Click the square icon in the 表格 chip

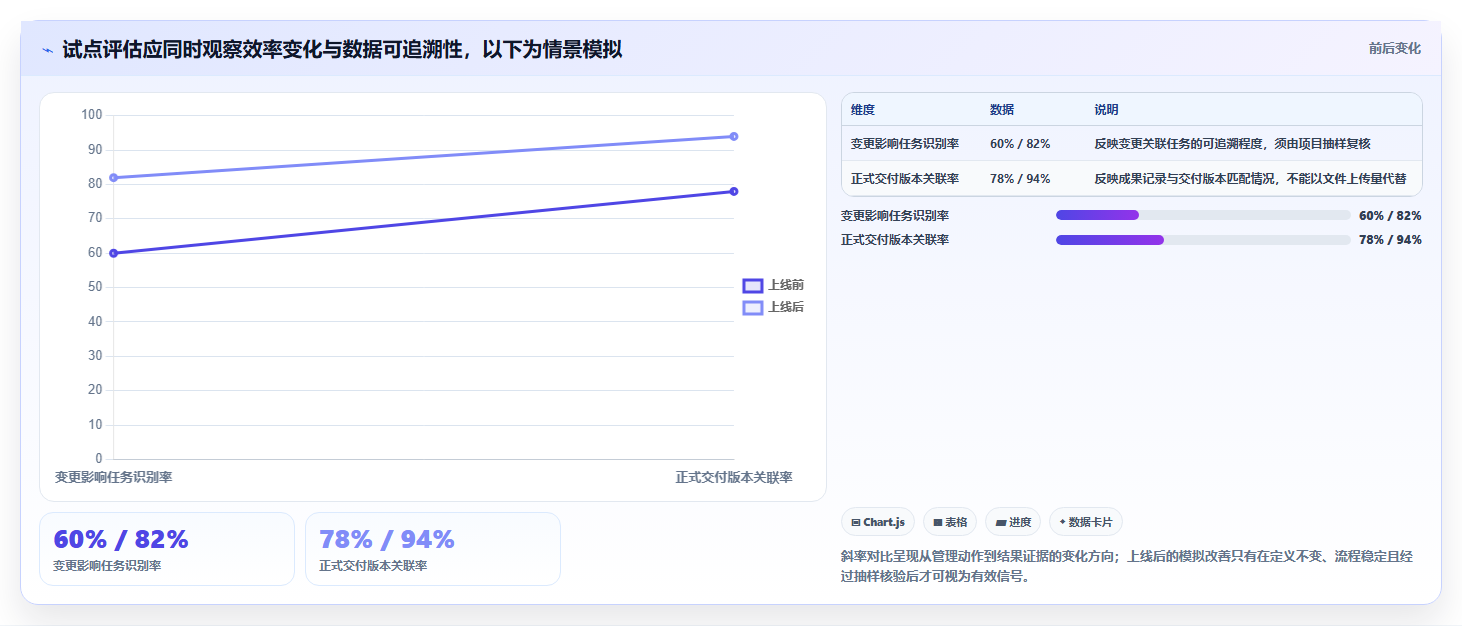pyautogui.click(x=938, y=522)
